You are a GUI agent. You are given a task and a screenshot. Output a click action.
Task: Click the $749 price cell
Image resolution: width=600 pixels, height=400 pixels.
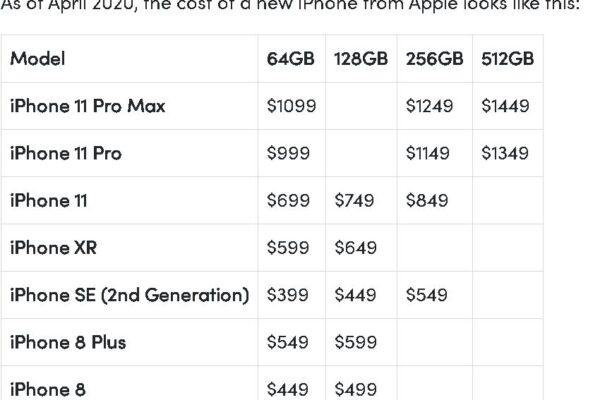coord(354,200)
